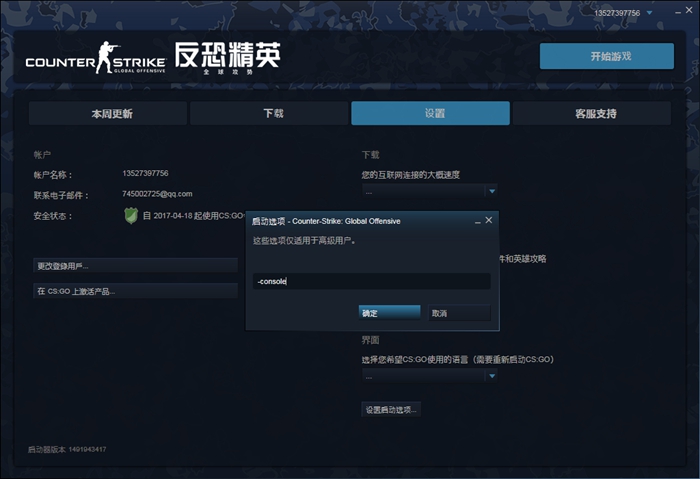Open 设置启动选项 button
Screen dimensions: 700x479
(x=391, y=409)
